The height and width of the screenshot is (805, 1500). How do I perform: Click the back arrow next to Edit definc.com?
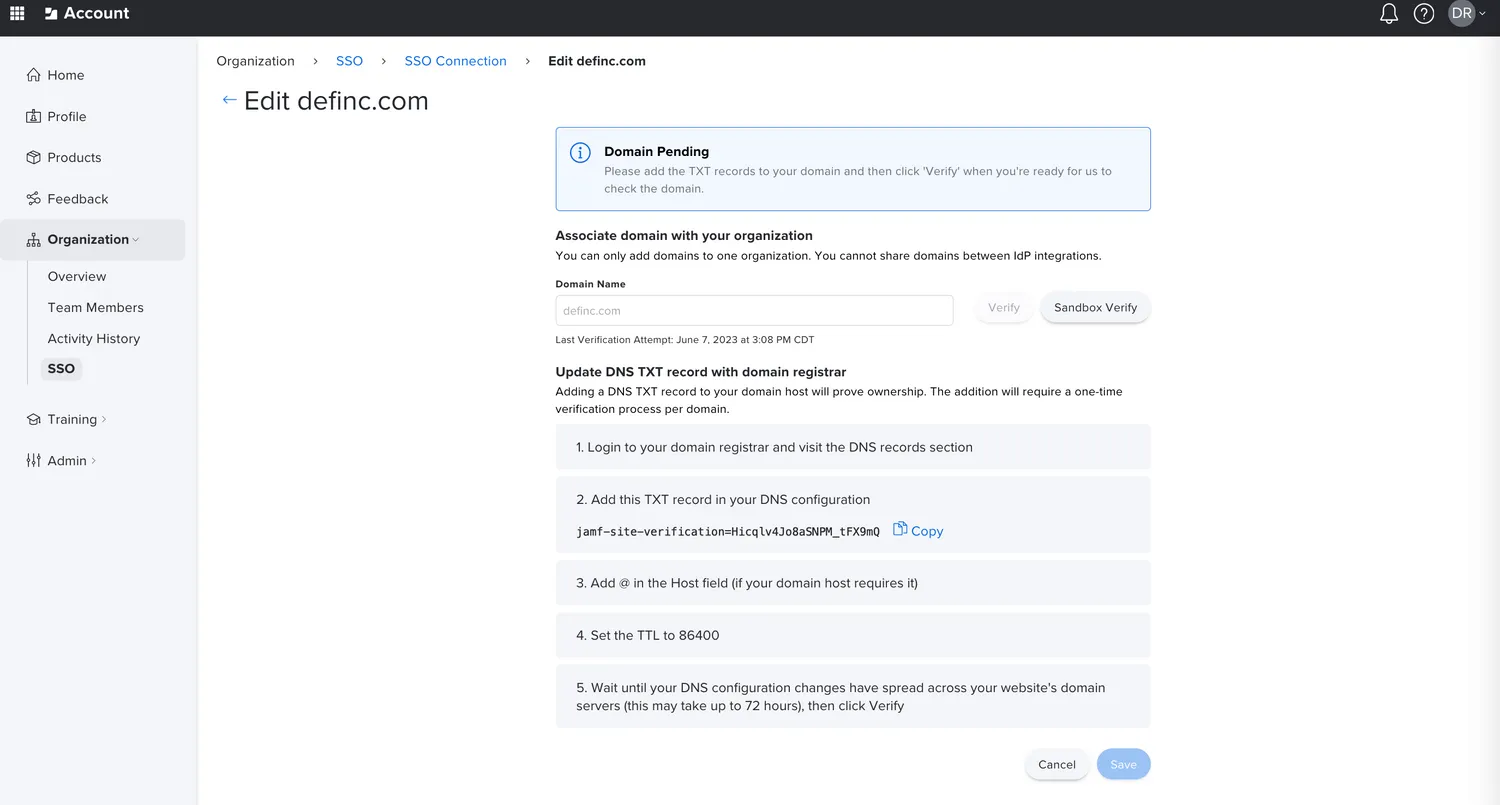coord(228,100)
